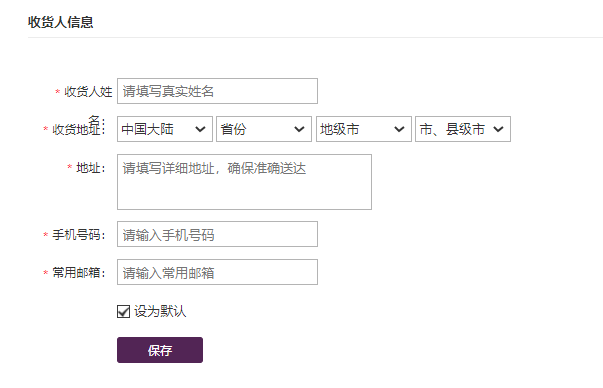Click the 收货人信息 section heading
Image resolution: width=603 pixels, height=388 pixels.
[61, 22]
